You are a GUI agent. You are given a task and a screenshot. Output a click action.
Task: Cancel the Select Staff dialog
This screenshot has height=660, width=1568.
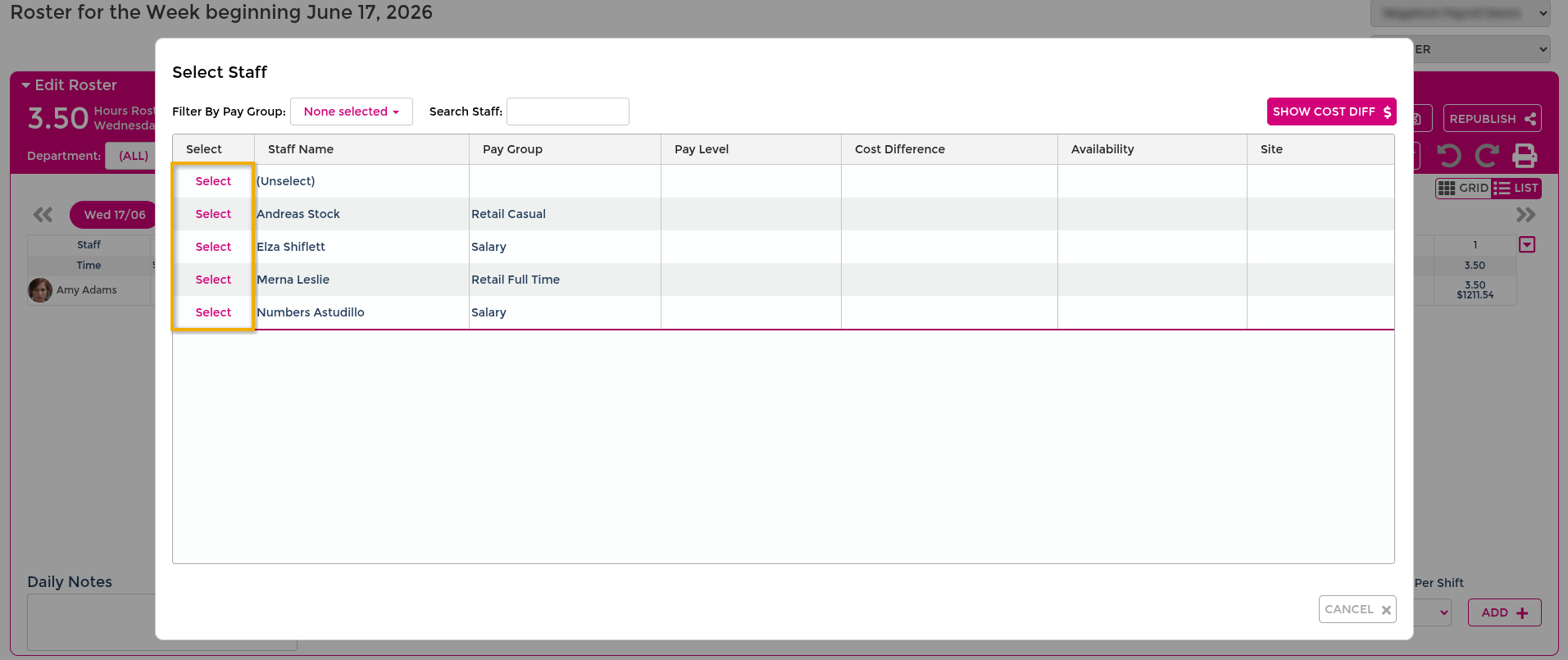click(x=1357, y=609)
